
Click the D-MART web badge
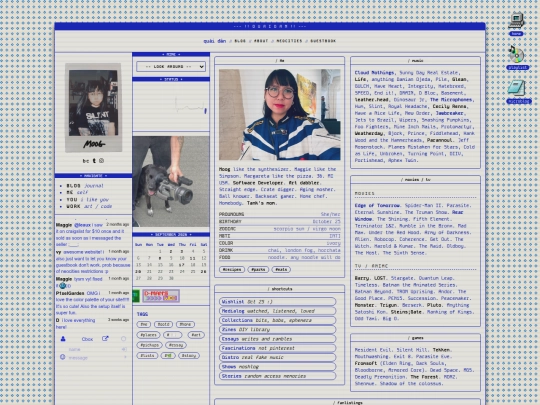[161, 296]
